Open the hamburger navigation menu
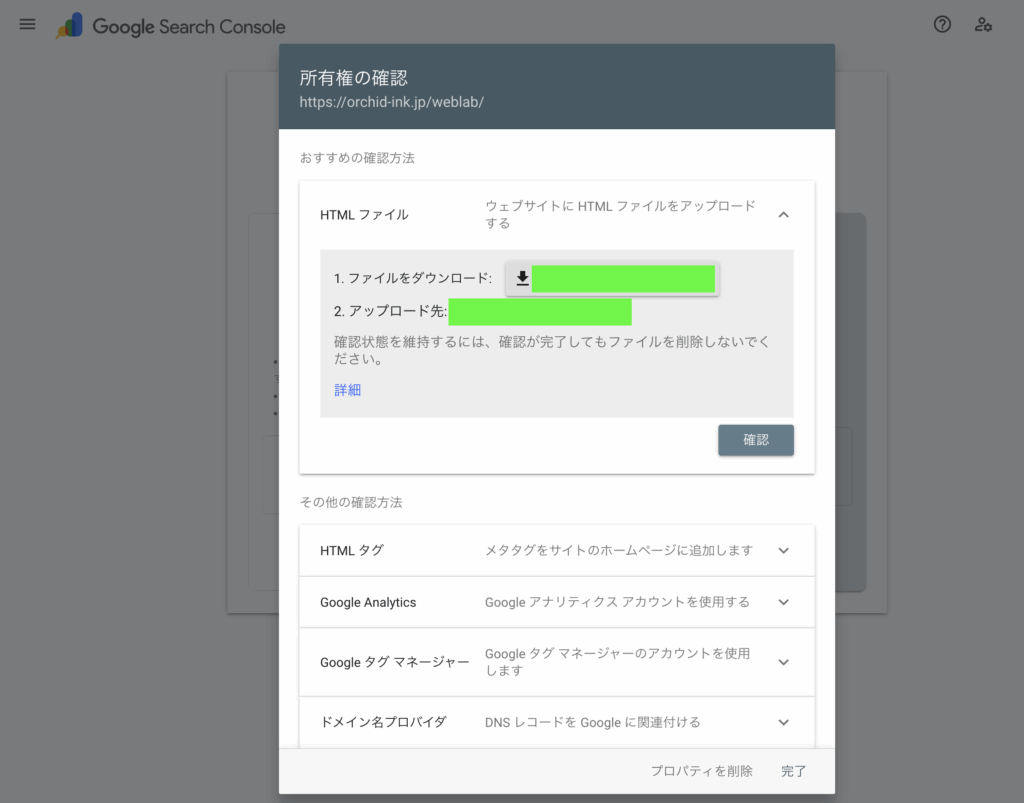This screenshot has width=1024, height=803. [27, 25]
